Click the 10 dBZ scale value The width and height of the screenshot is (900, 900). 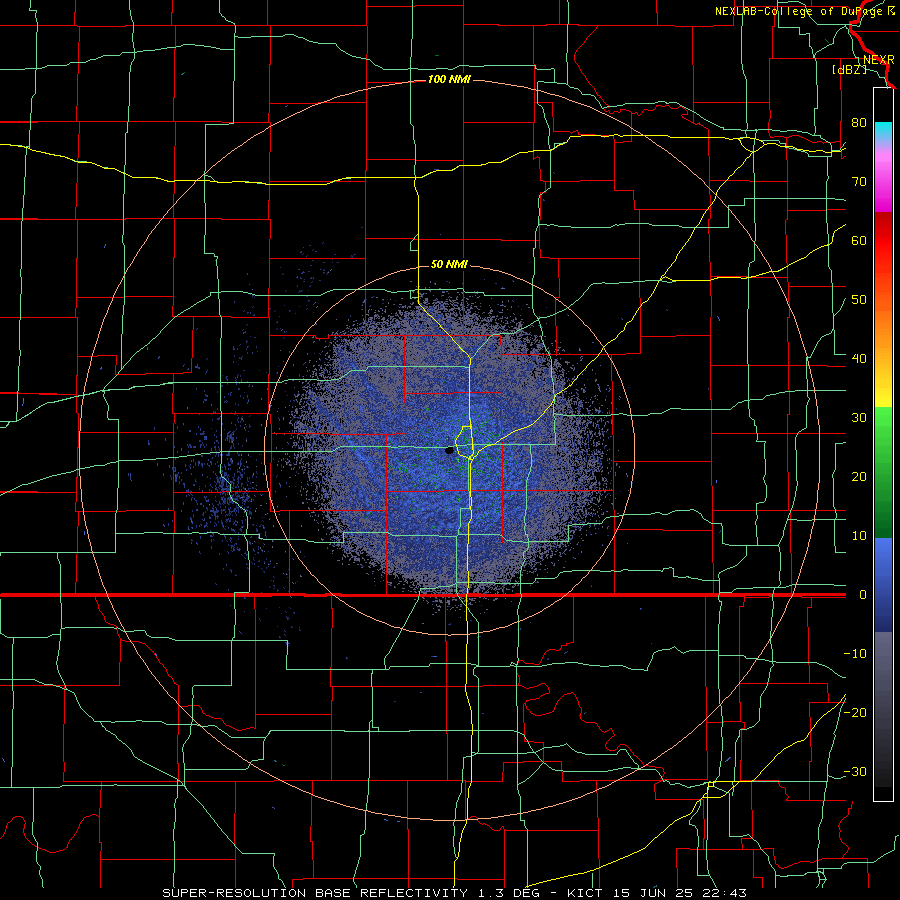pyautogui.click(x=859, y=536)
